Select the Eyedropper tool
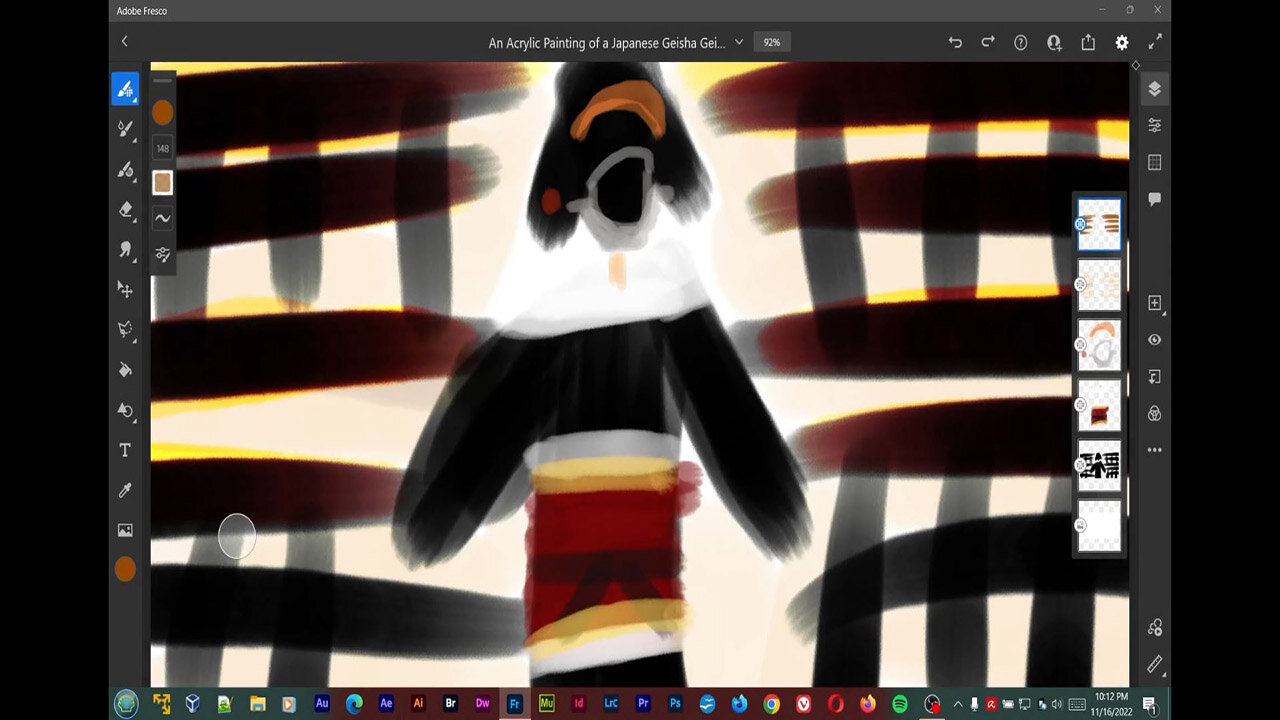The height and width of the screenshot is (720, 1280). 125,490
